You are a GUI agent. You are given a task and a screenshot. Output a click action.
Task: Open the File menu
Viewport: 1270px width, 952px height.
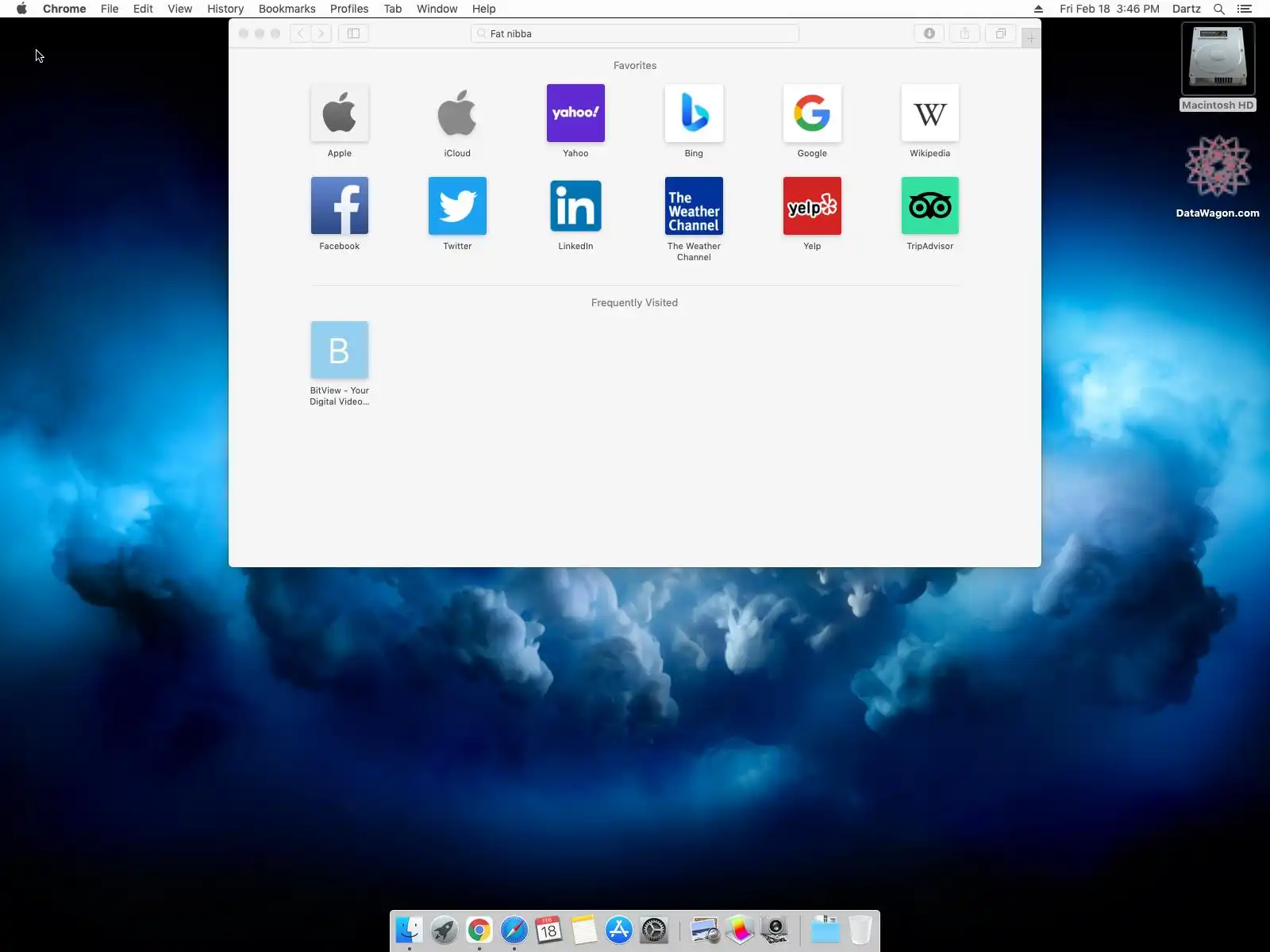tap(110, 9)
